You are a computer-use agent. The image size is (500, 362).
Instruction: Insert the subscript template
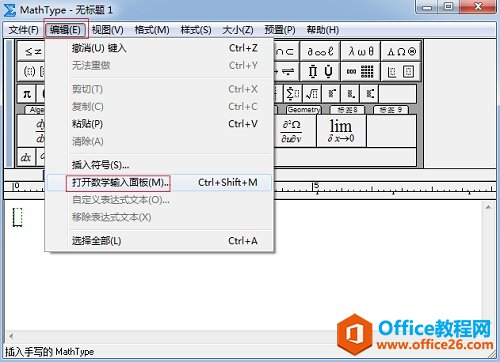click(x=351, y=94)
